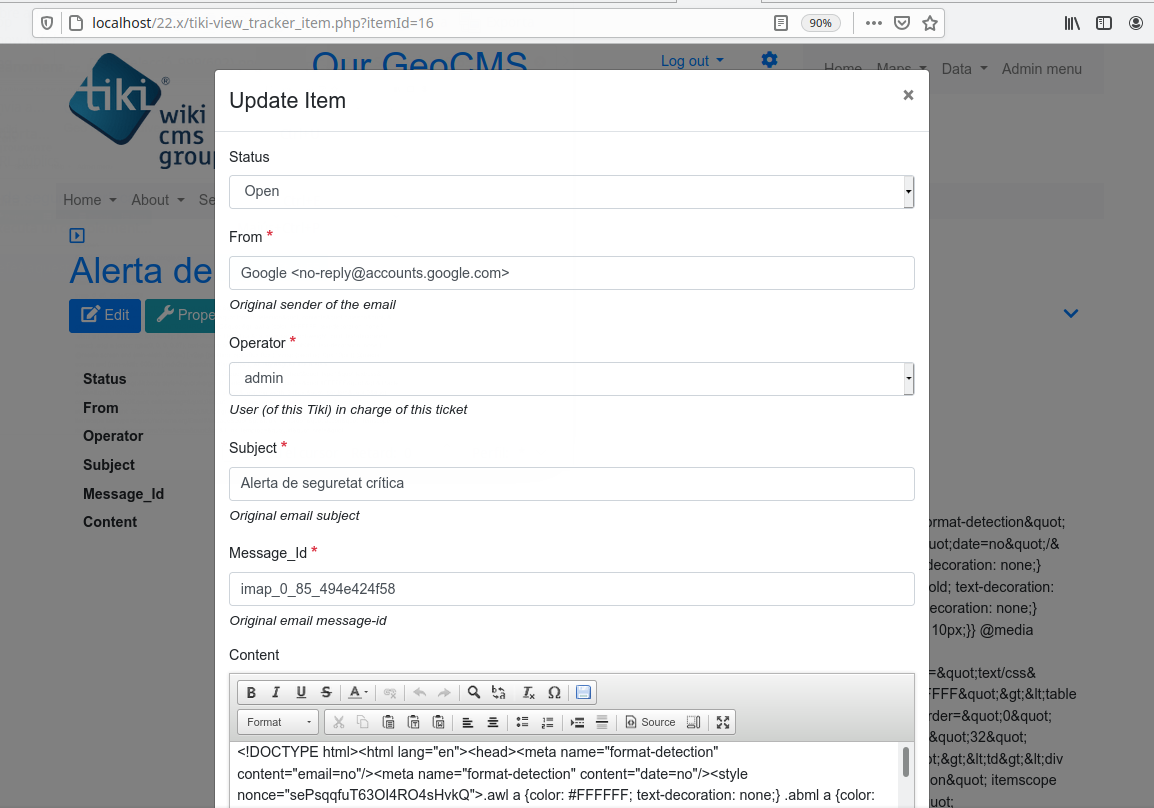Viewport: 1154px width, 808px height.
Task: Click the save (floppy disk) icon
Action: pyautogui.click(x=584, y=692)
